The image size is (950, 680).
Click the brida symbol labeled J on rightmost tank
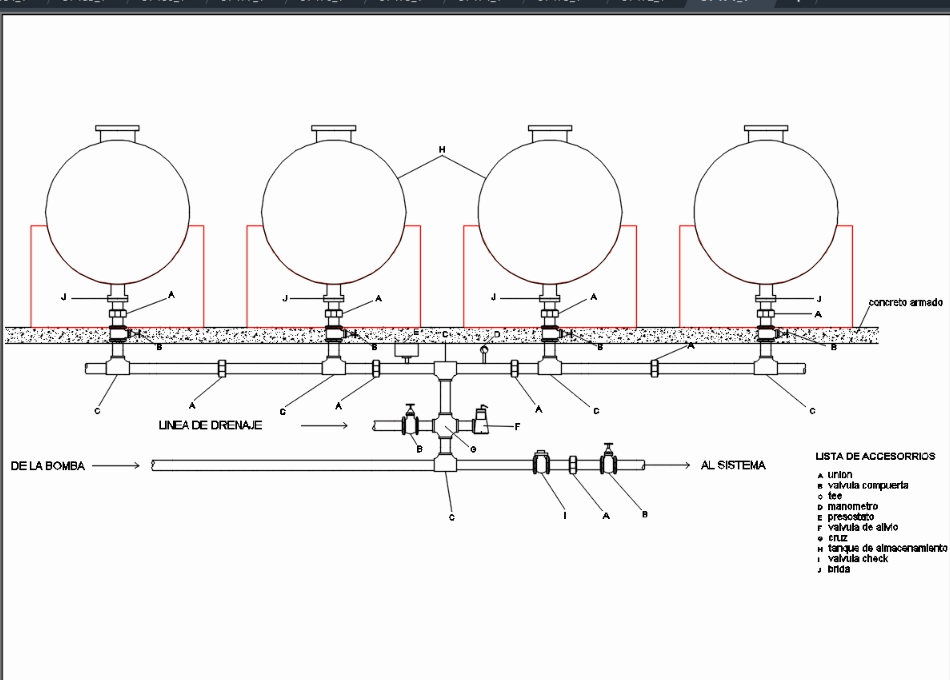pyautogui.click(x=765, y=297)
